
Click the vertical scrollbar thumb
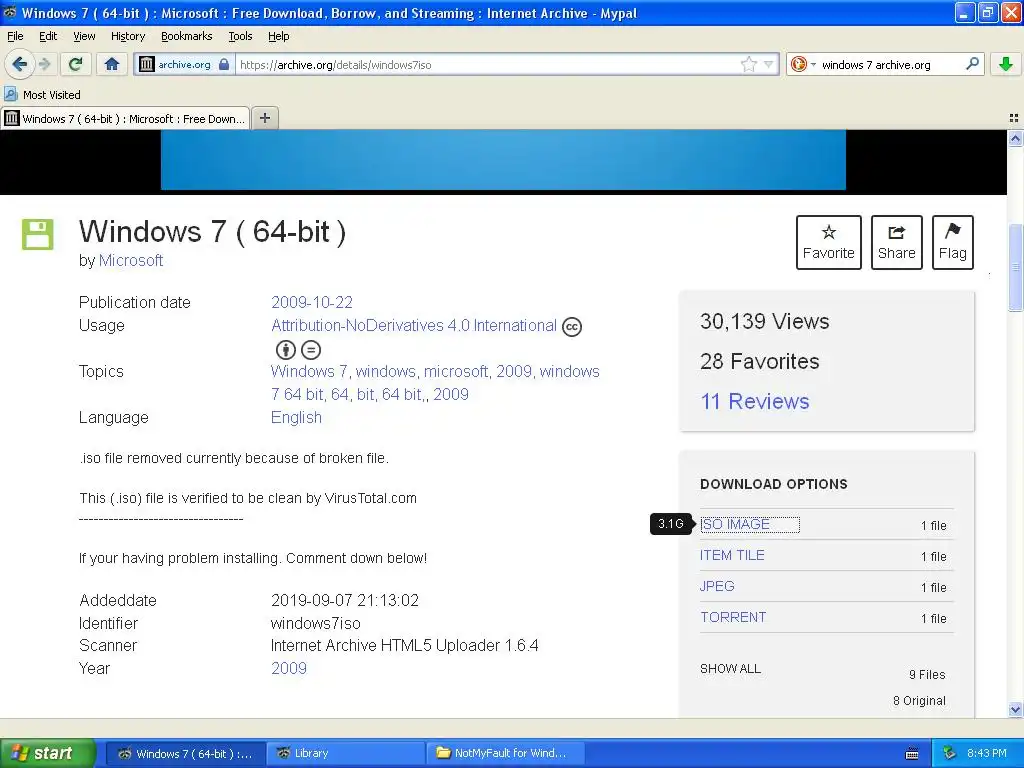[x=1015, y=268]
